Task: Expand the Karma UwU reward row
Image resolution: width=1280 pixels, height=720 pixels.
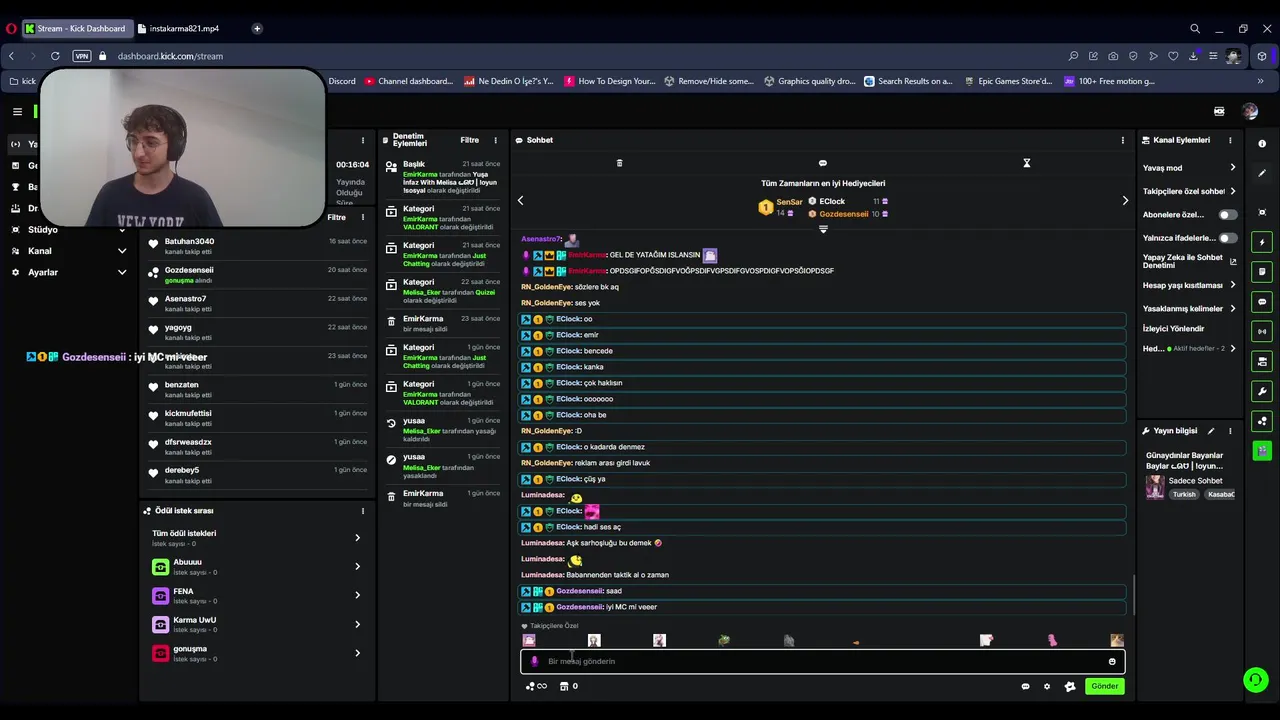Action: [x=256, y=624]
